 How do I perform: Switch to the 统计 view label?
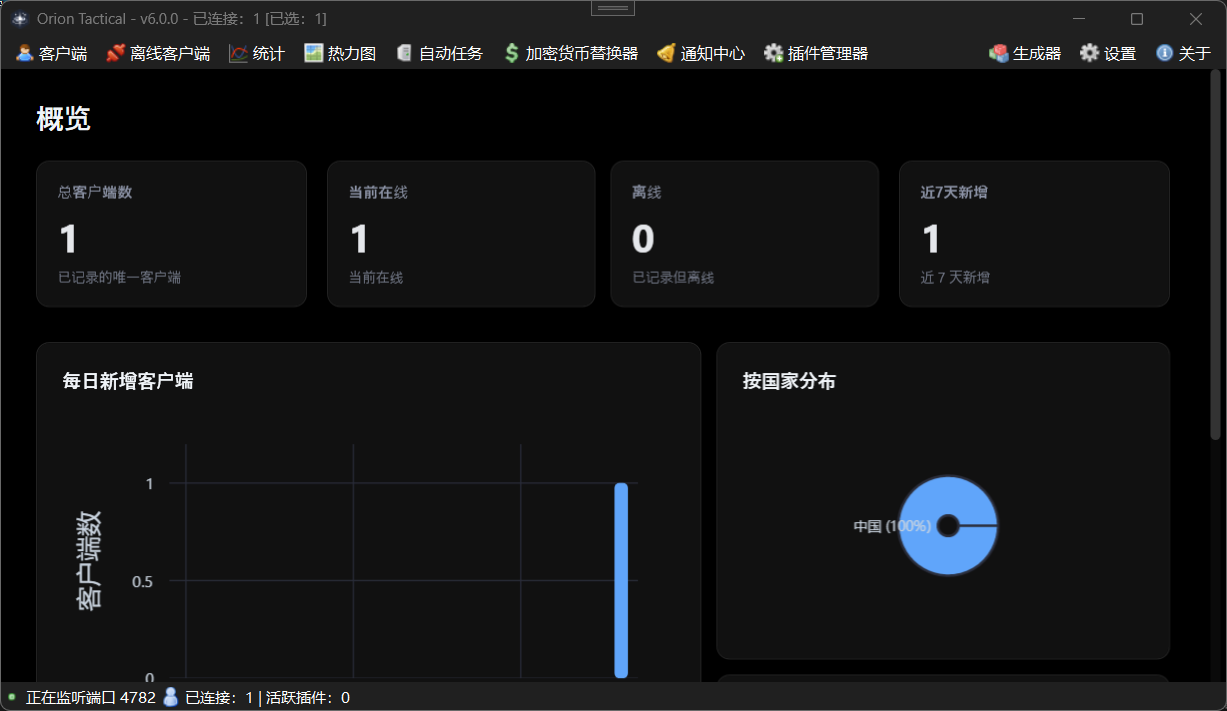[x=269, y=54]
